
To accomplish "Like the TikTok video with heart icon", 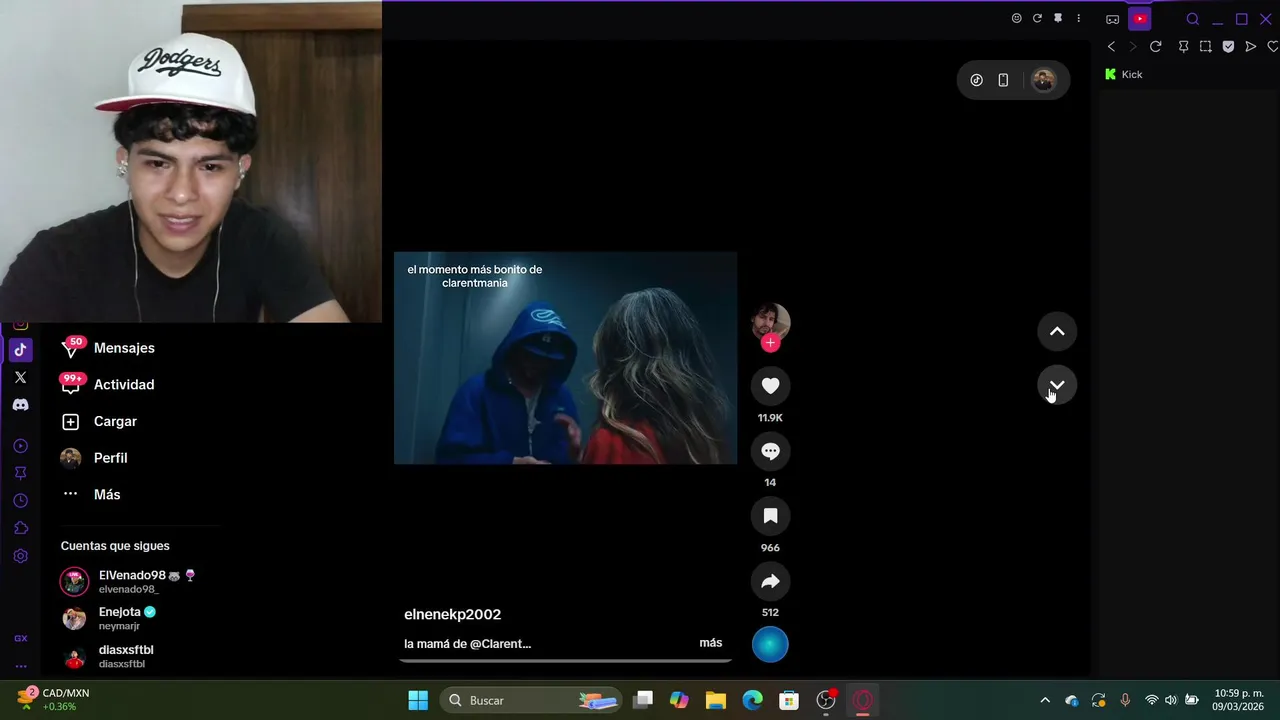I will pyautogui.click(x=770, y=386).
